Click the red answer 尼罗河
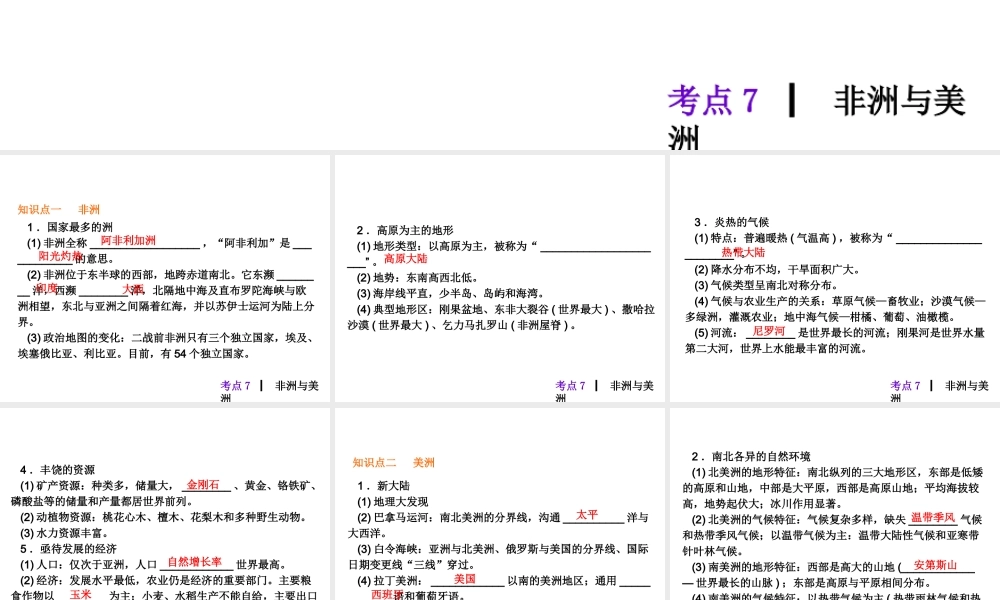 [768, 330]
